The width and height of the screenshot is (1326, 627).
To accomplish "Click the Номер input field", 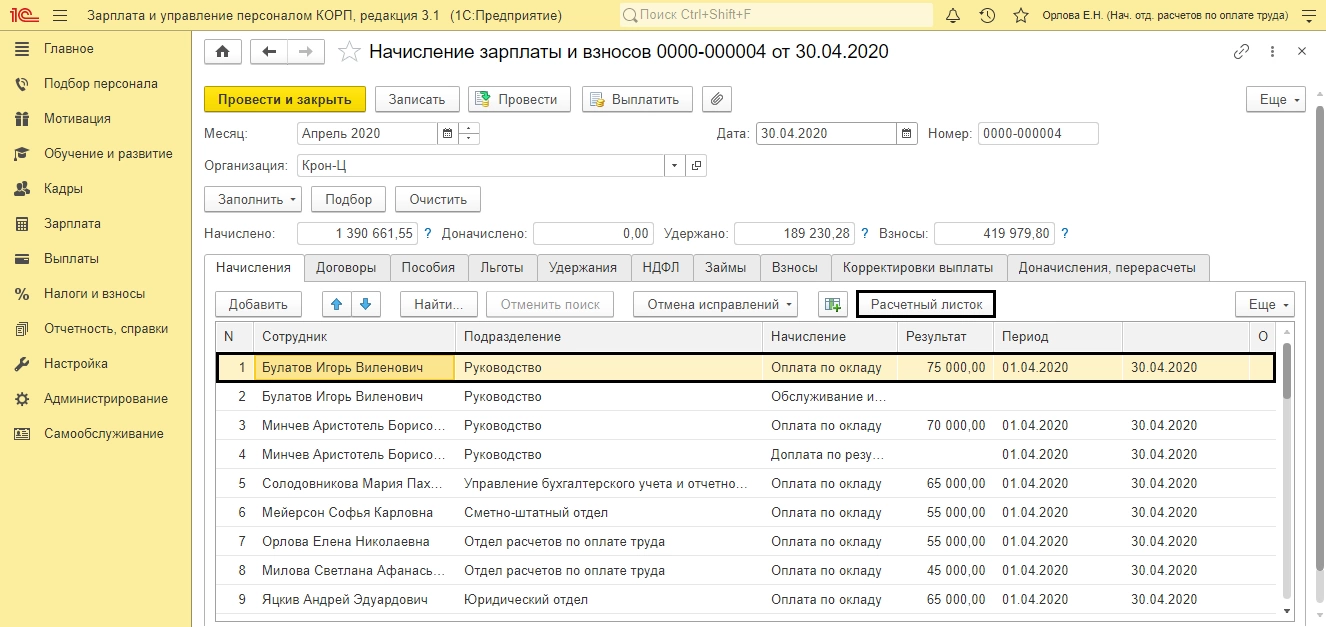I will tap(1037, 133).
